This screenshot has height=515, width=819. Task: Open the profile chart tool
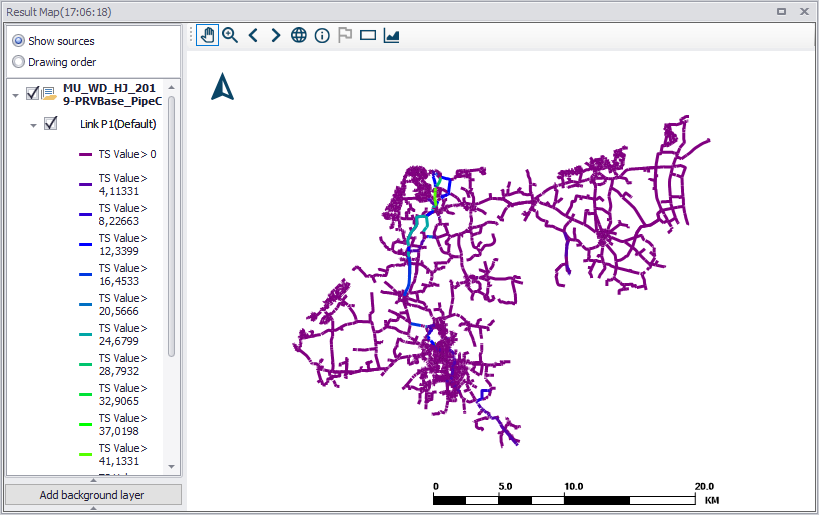tap(391, 36)
